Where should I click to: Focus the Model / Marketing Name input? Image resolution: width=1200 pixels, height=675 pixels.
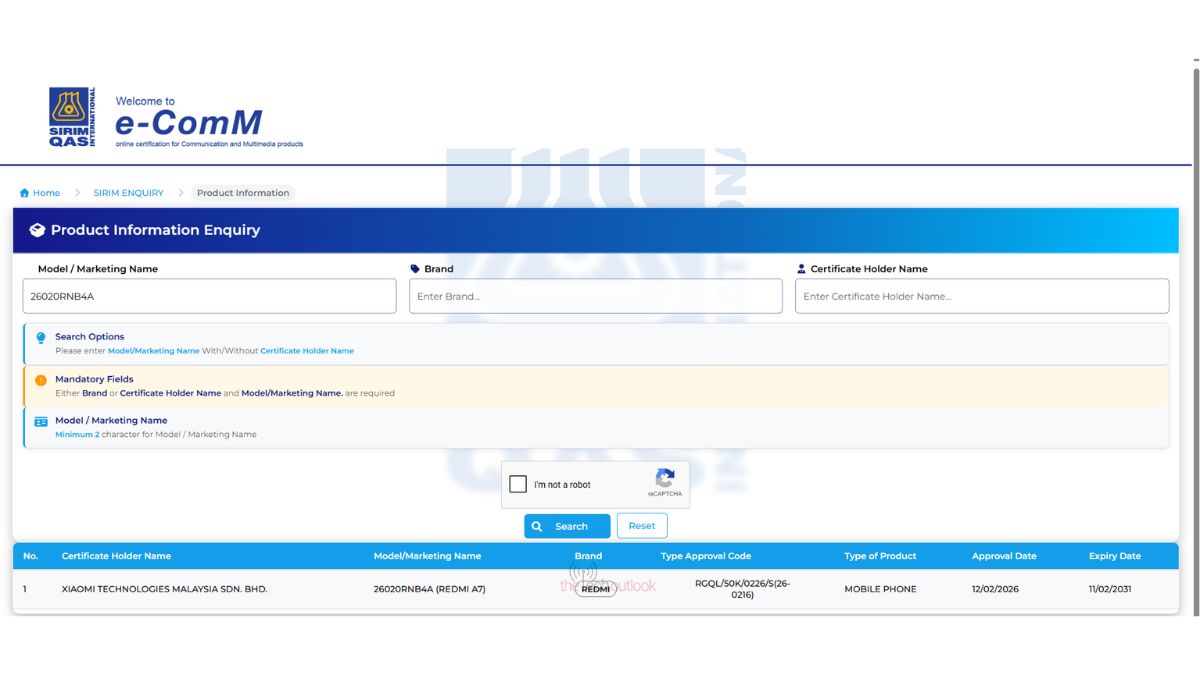coord(209,296)
